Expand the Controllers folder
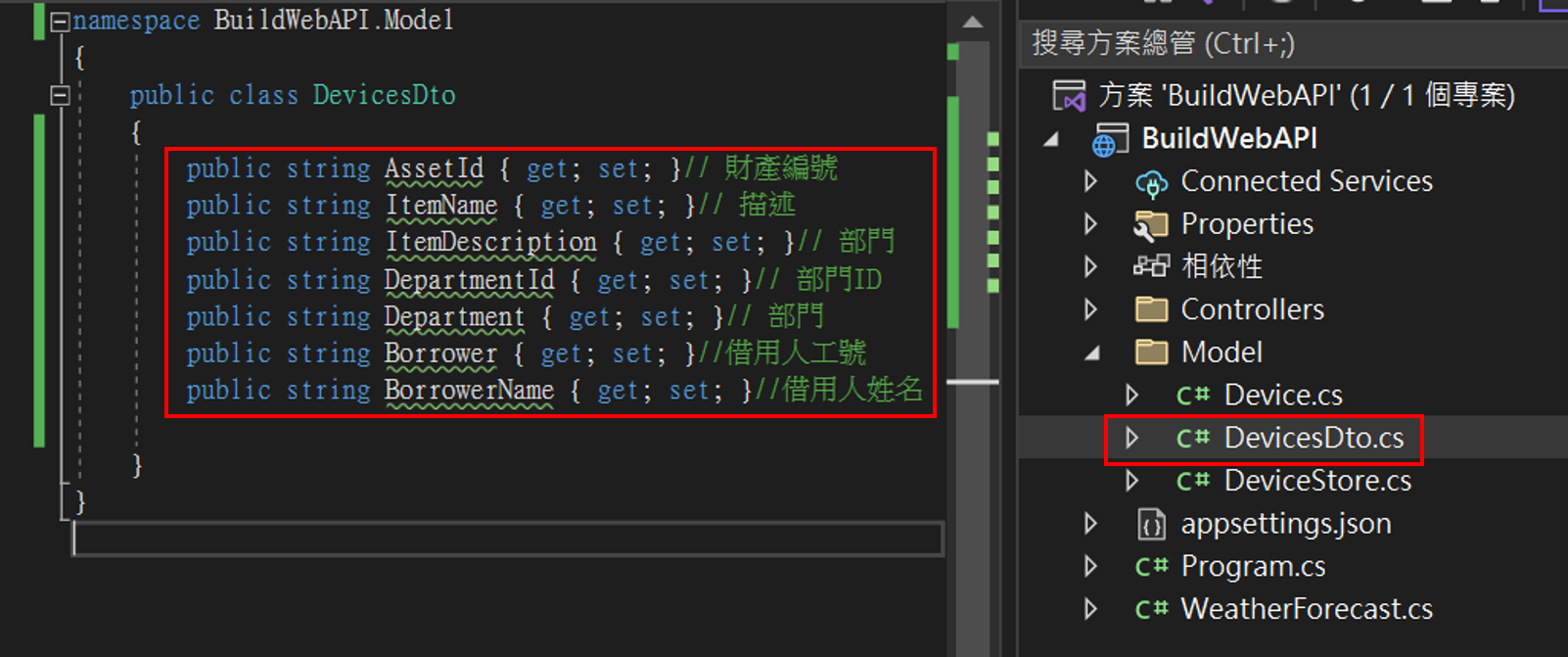The width and height of the screenshot is (1568, 657). (x=1091, y=309)
